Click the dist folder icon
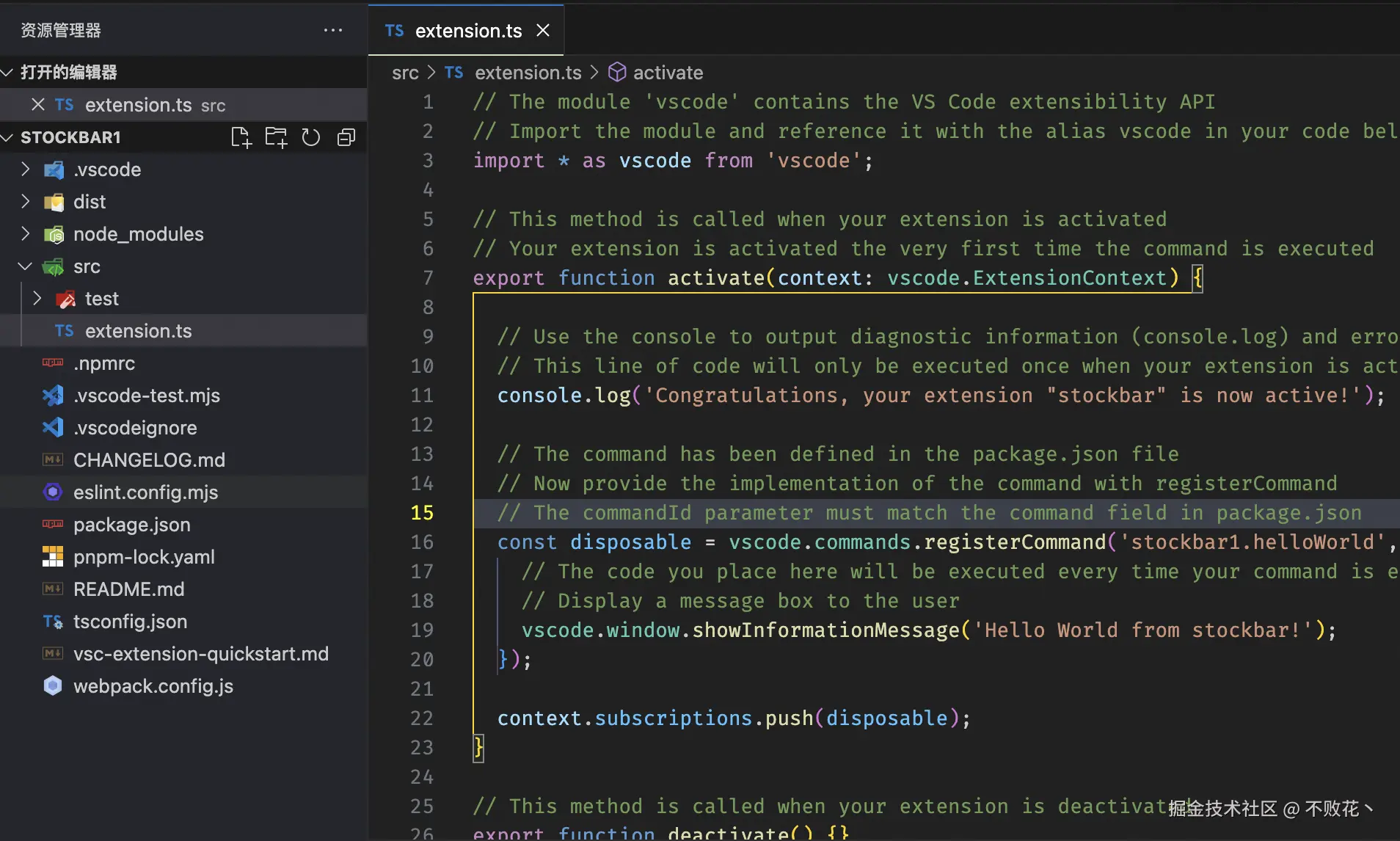The height and width of the screenshot is (841, 1400). pyautogui.click(x=54, y=203)
